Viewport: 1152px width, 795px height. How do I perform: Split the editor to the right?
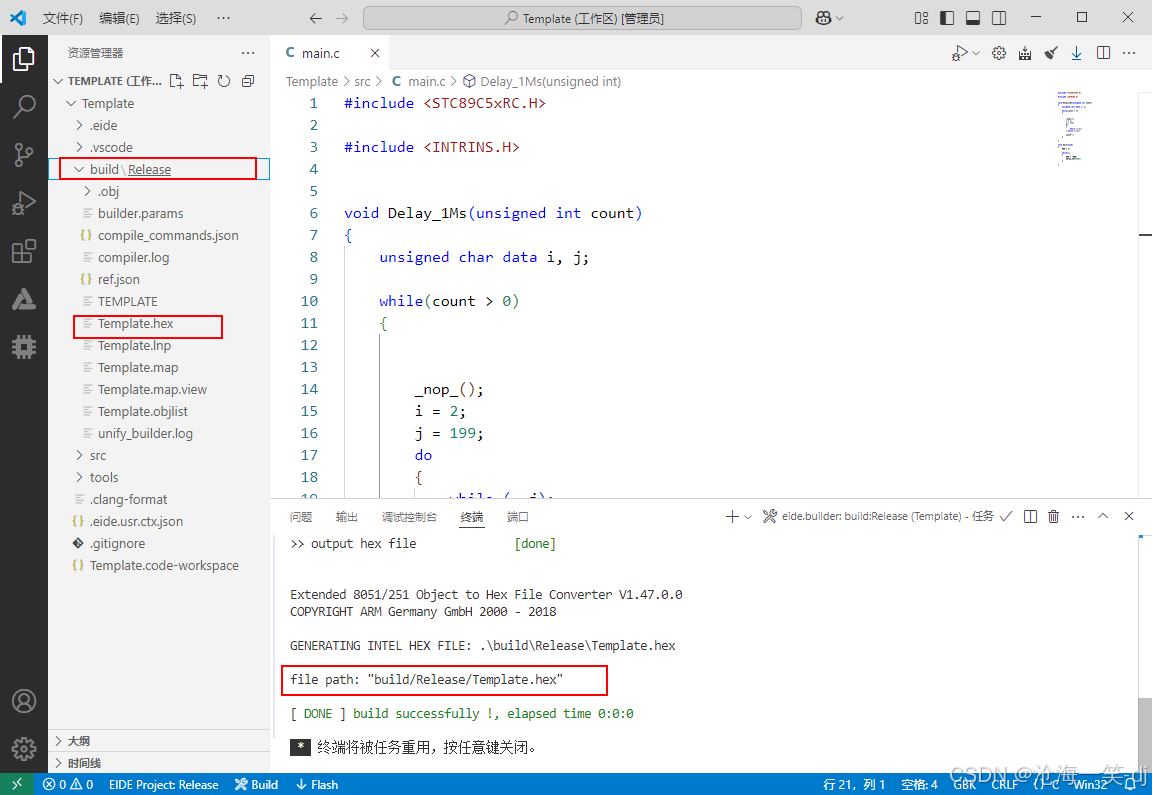point(1104,53)
